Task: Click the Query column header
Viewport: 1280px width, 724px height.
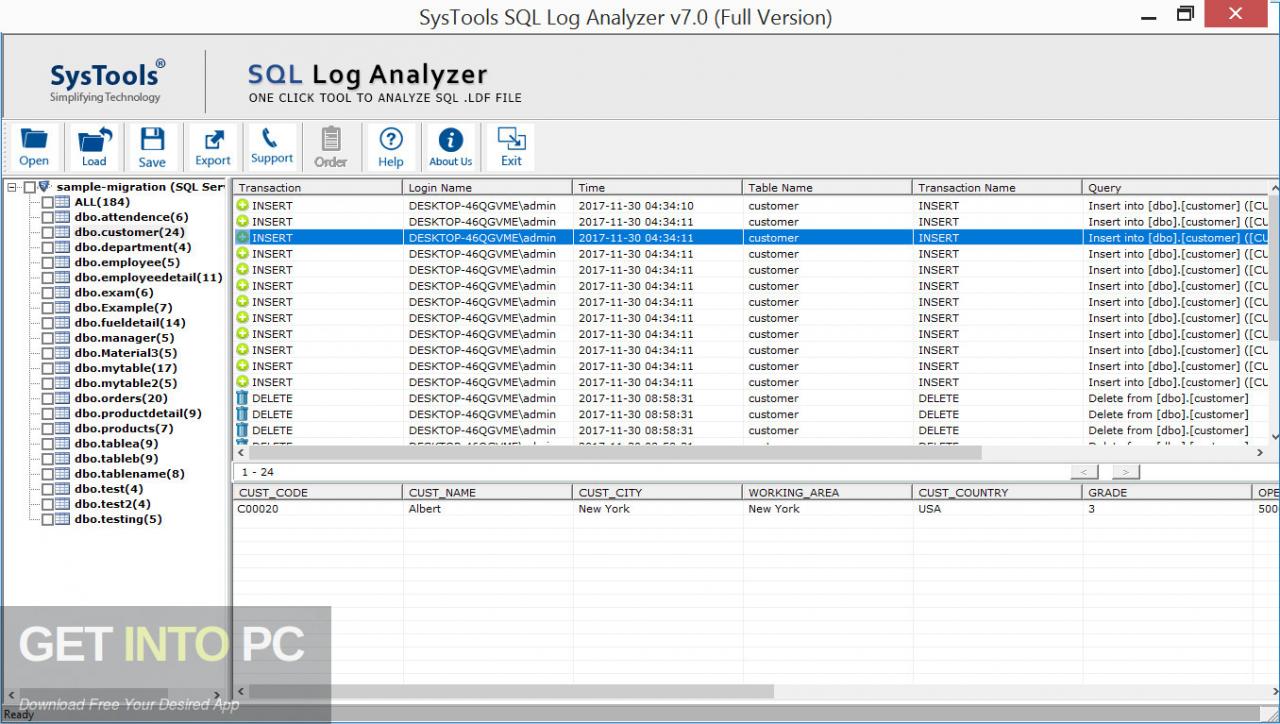Action: coord(1176,187)
